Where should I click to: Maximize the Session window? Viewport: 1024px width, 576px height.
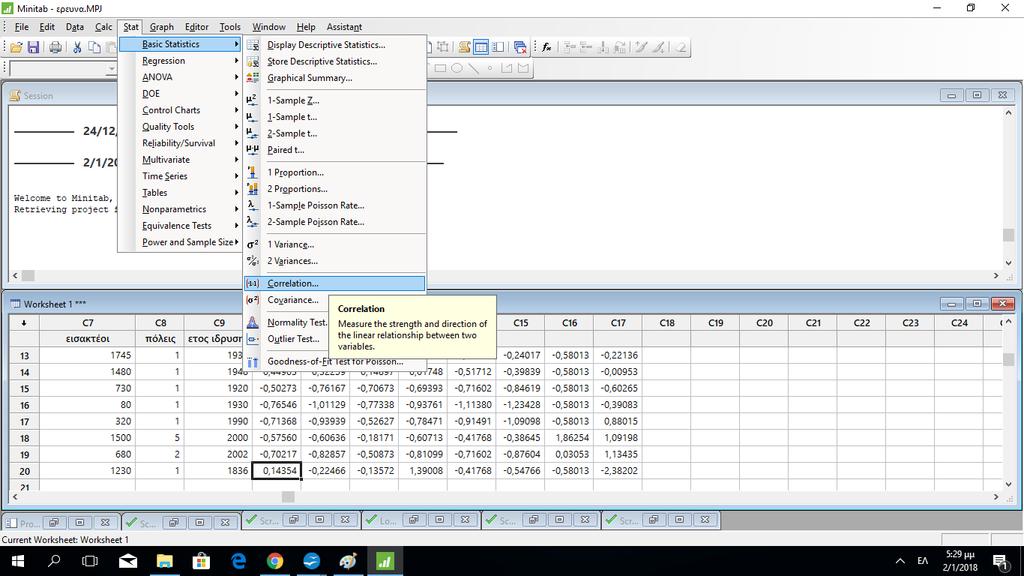click(x=977, y=95)
